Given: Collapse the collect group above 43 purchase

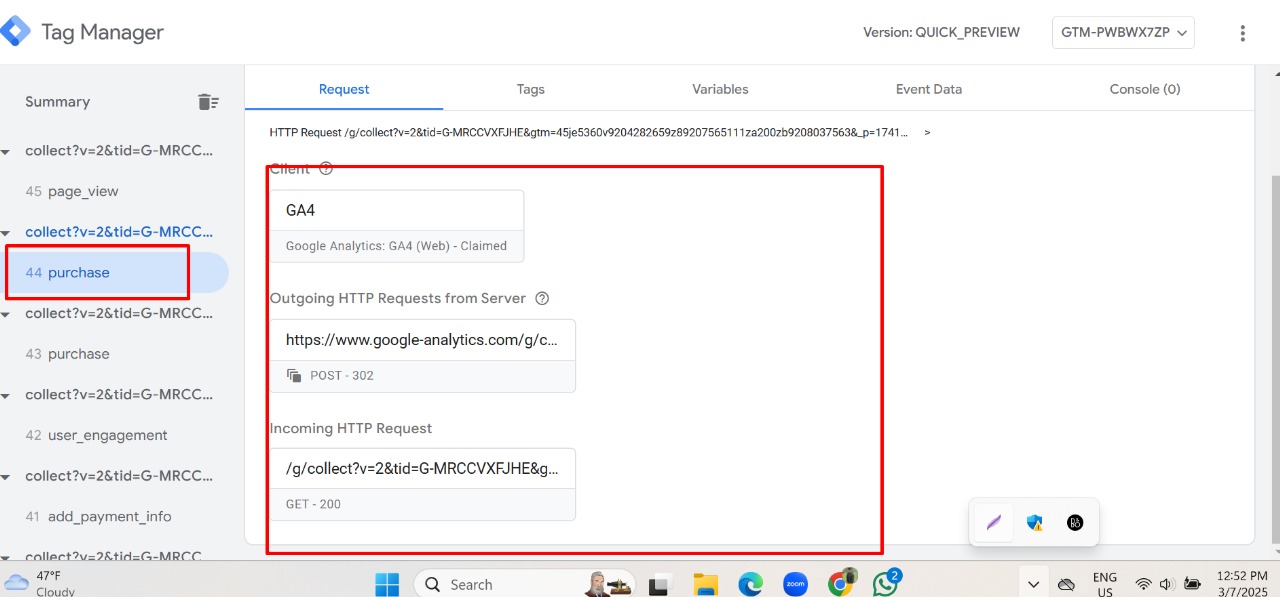Looking at the screenshot, I should 6,314.
